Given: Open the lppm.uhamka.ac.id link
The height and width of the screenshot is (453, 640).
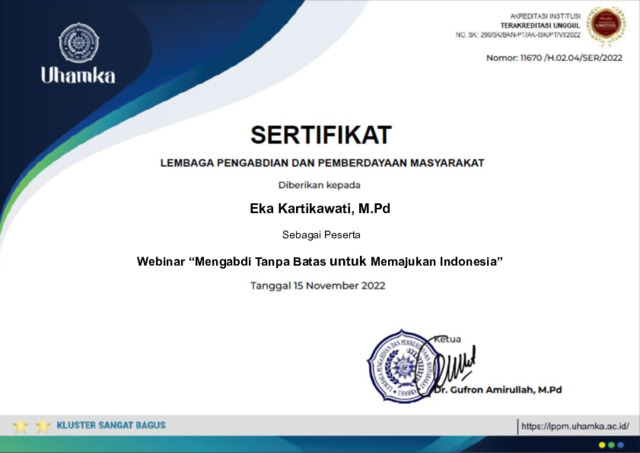Looking at the screenshot, I should point(575,426).
